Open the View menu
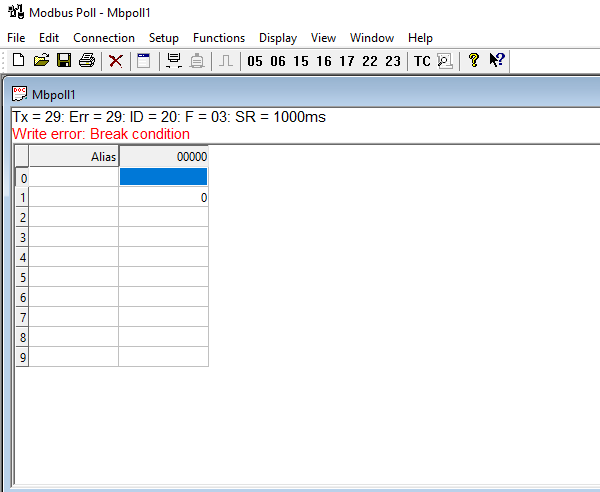 pos(323,38)
